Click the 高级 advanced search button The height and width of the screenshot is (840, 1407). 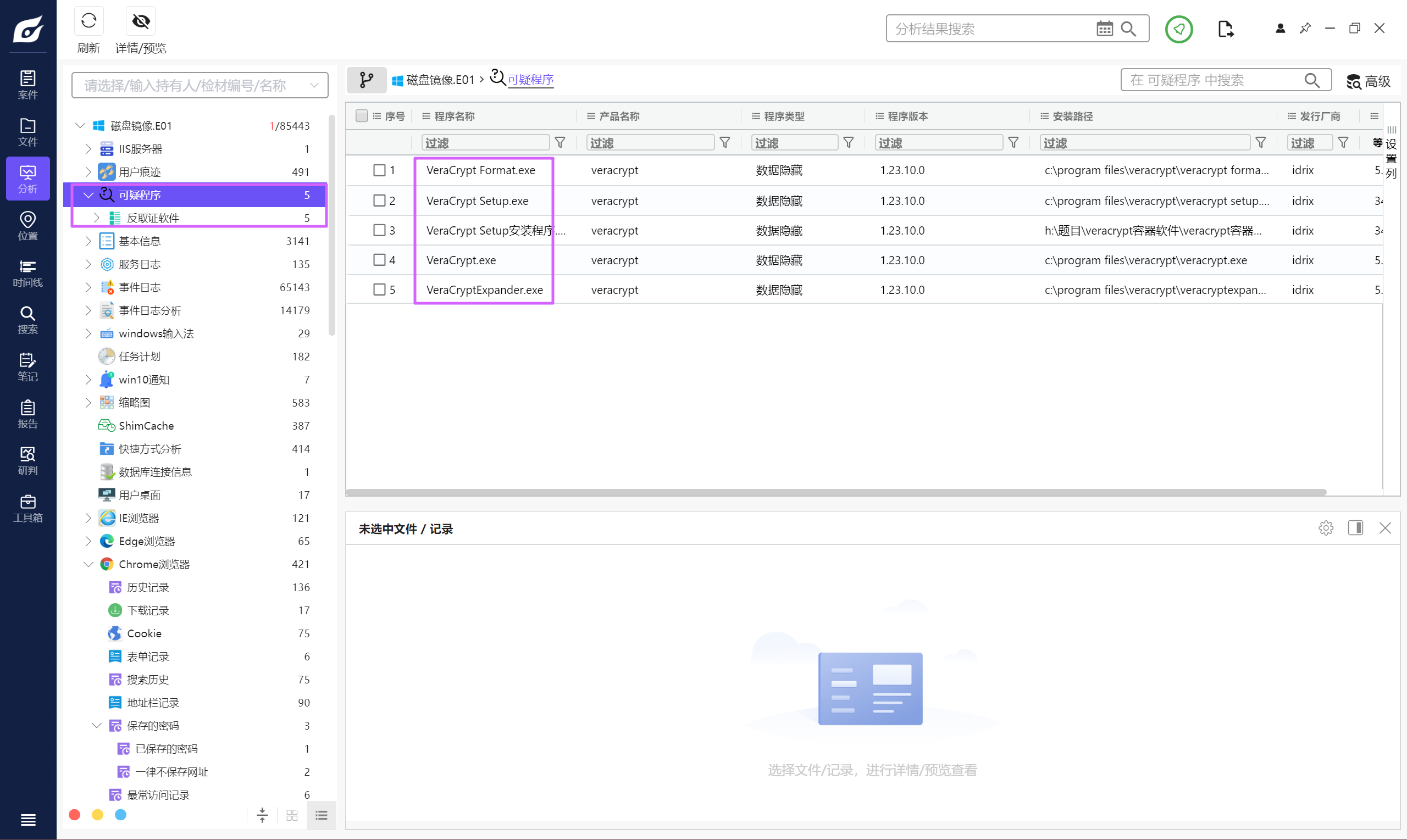tap(1369, 81)
